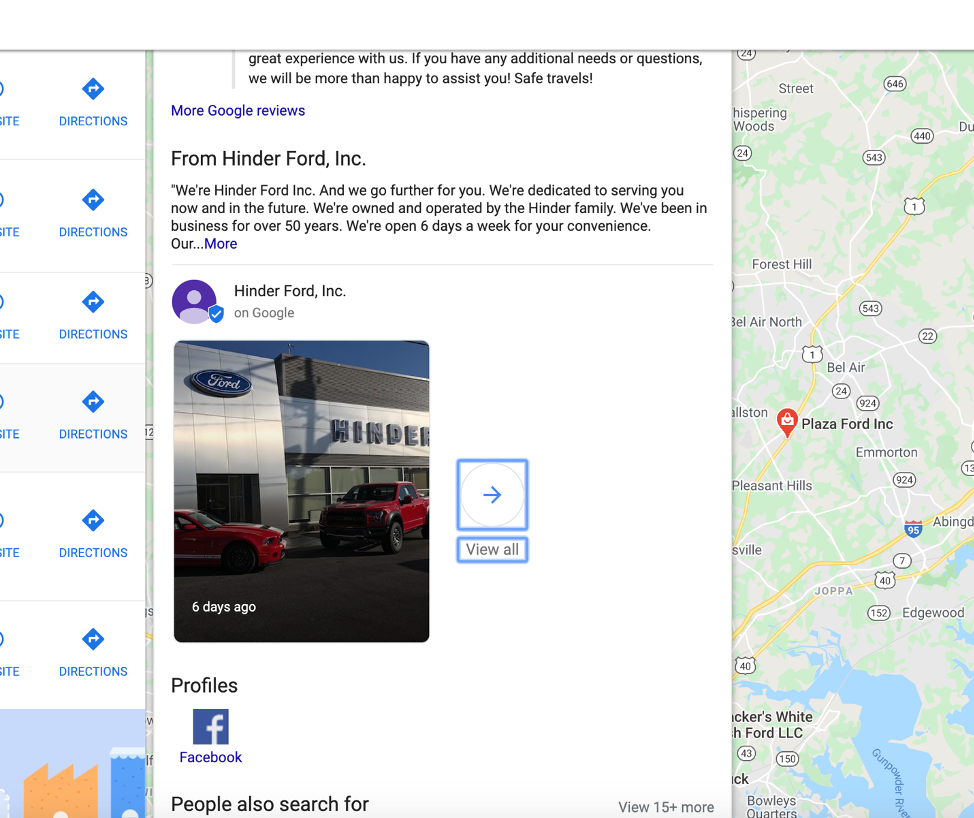The image size is (974, 818).
Task: Click the first Directions arrow icon
Action: (x=93, y=89)
